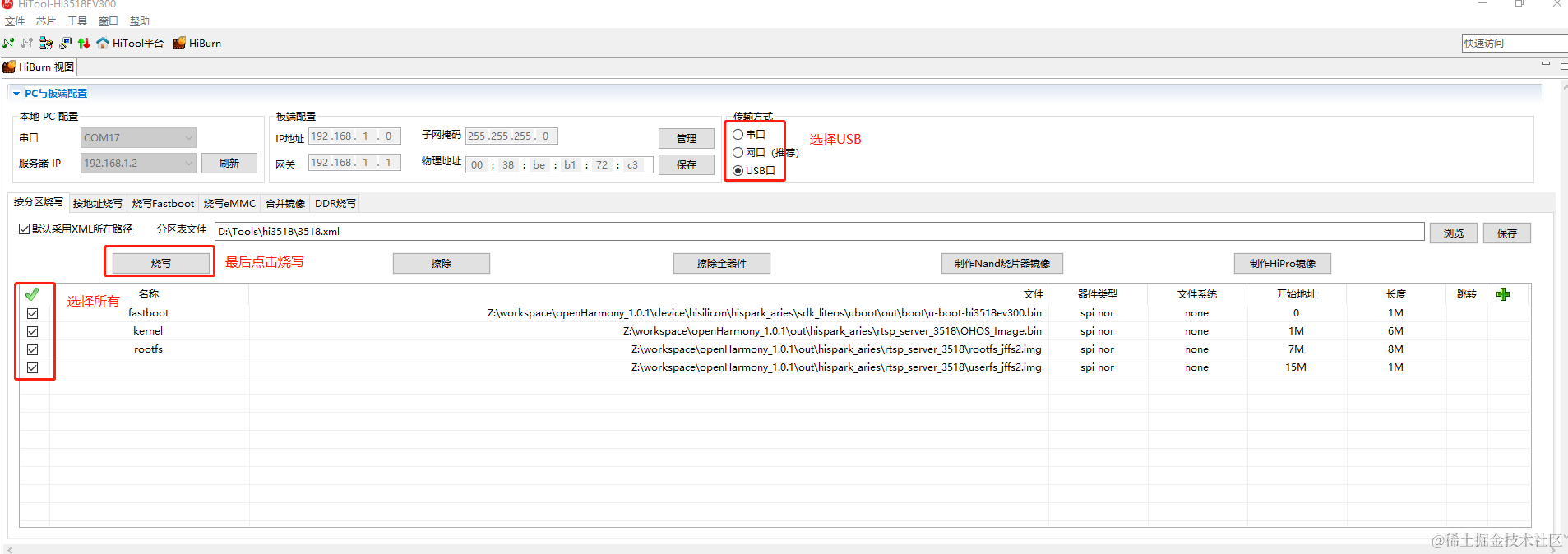This screenshot has width=1568, height=554.
Task: Open the network device manager toolbar icon
Action: coord(46,43)
